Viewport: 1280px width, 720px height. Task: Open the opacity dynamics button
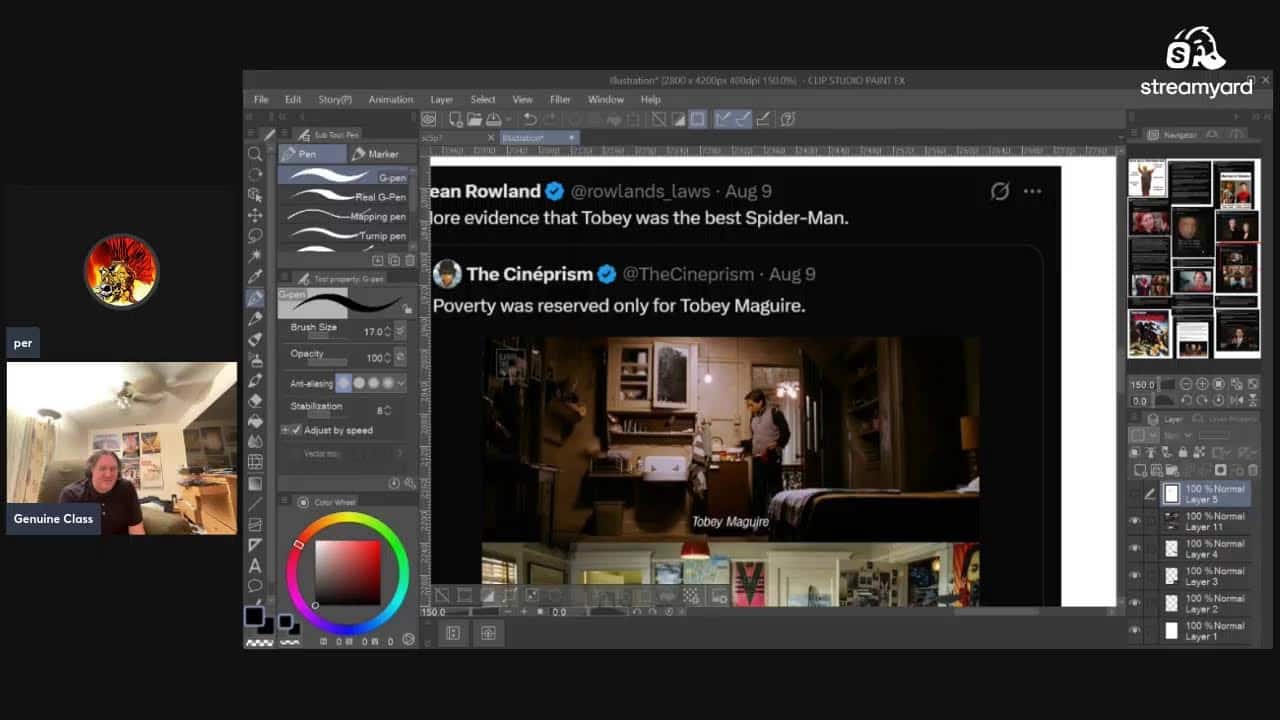click(401, 357)
